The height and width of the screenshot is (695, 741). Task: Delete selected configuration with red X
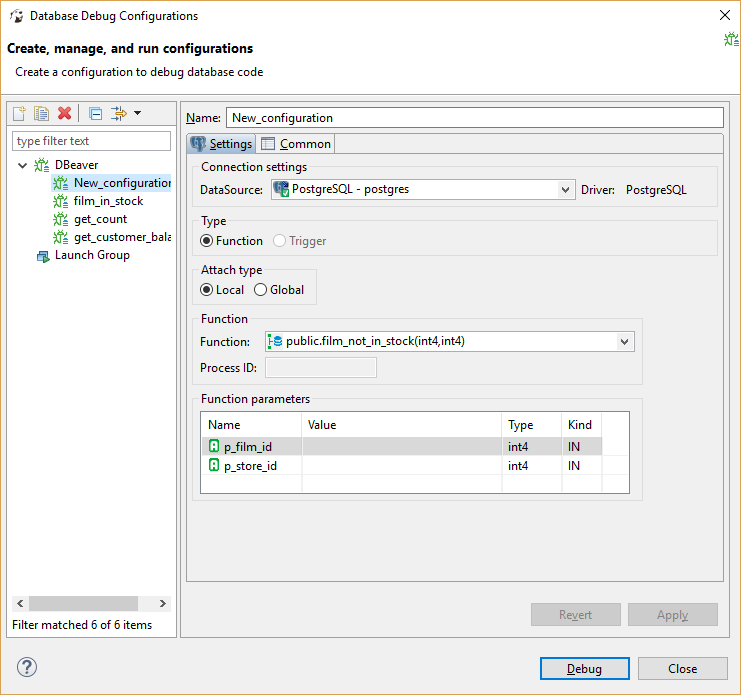click(65, 113)
